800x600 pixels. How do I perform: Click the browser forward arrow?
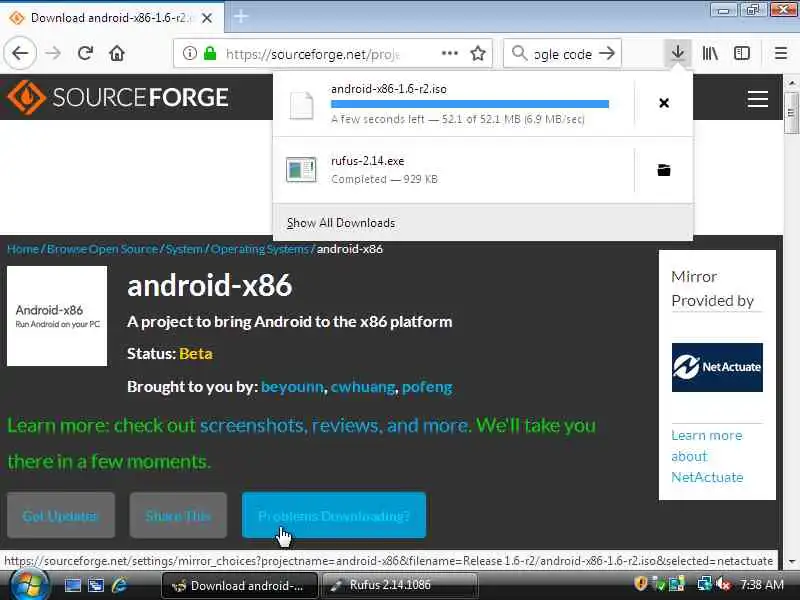click(53, 53)
